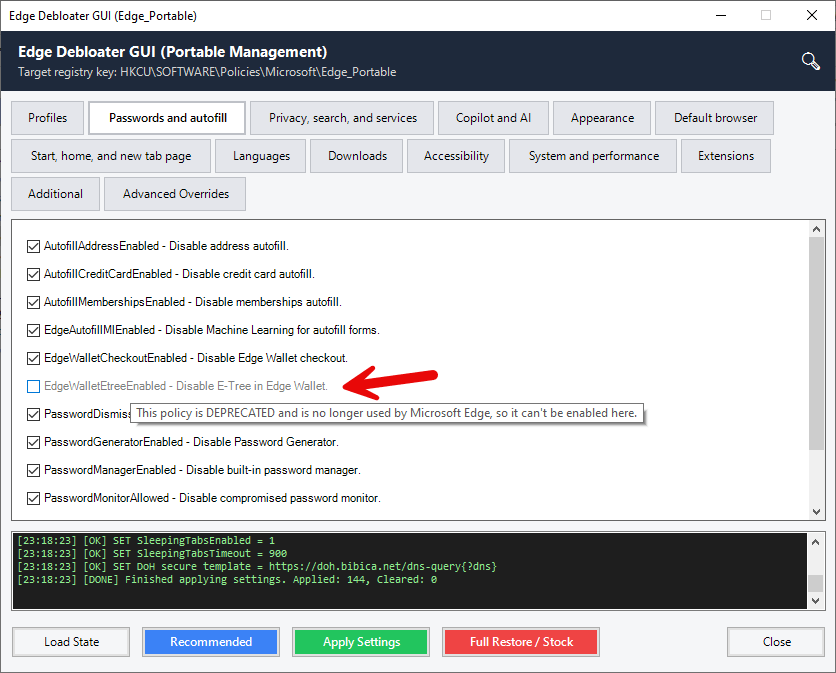Viewport: 836px width, 673px height.
Task: Click 'Disable memberships autofill.' label text
Action: coord(268,302)
